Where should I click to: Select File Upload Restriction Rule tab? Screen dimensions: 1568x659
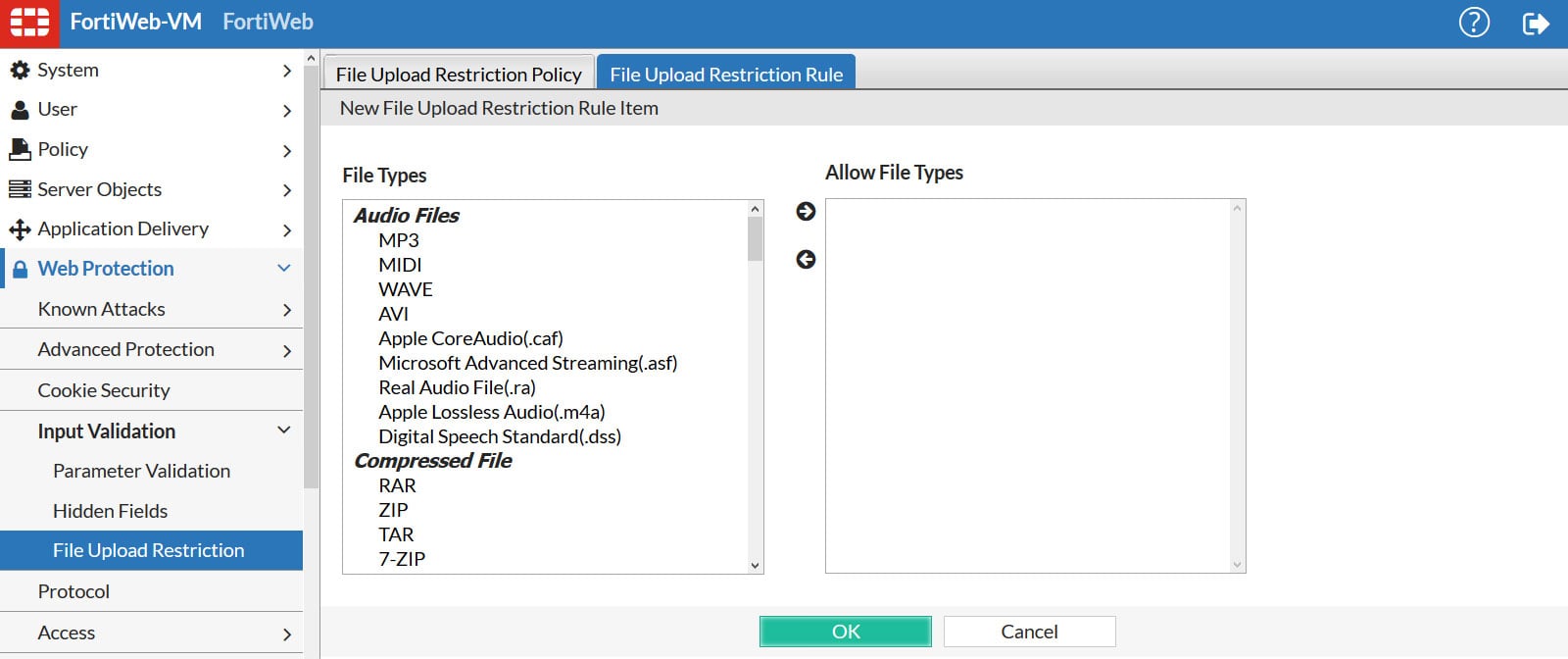tap(726, 74)
